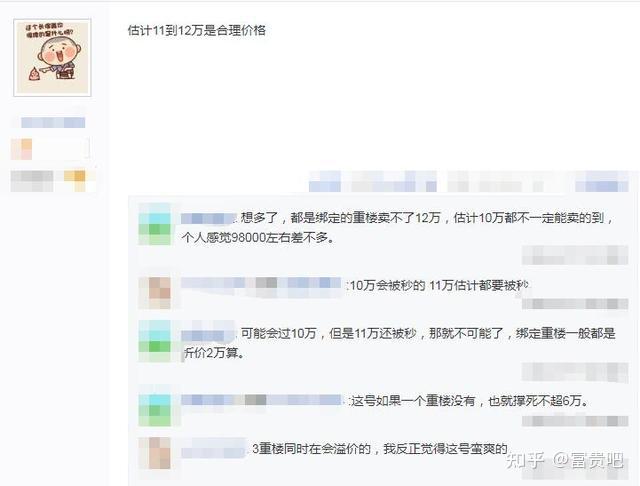Screen dimensions: 640x486
Task: Click brown avatar beside "10万会被秒的" reply
Action: coord(155,293)
